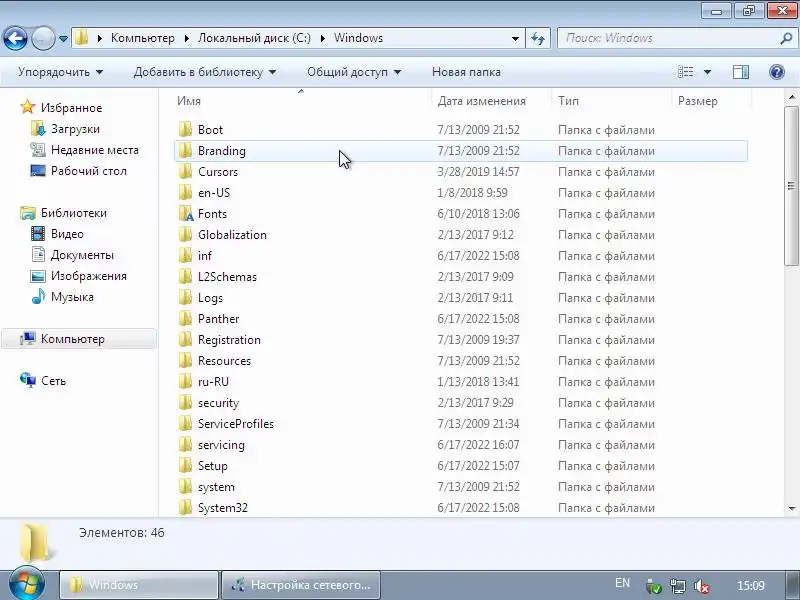The height and width of the screenshot is (600, 800).
Task: Create a folder with Новая папка
Action: click(x=466, y=72)
